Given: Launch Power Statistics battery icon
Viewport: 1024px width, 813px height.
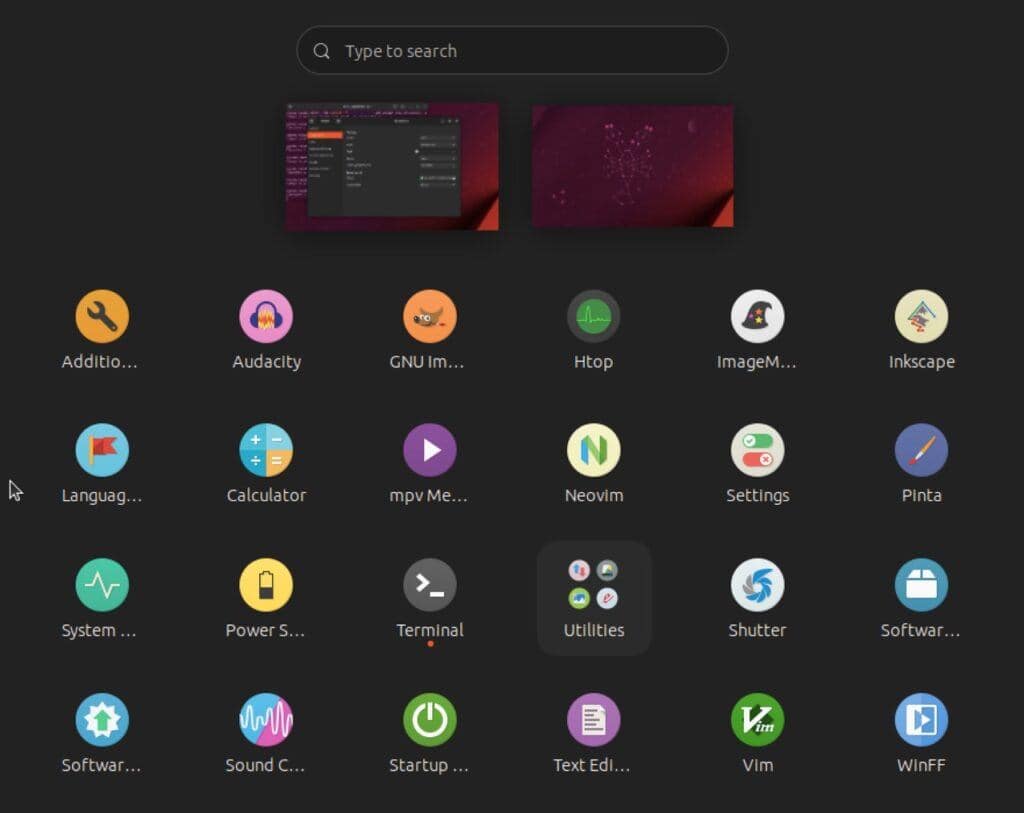Looking at the screenshot, I should 266,585.
